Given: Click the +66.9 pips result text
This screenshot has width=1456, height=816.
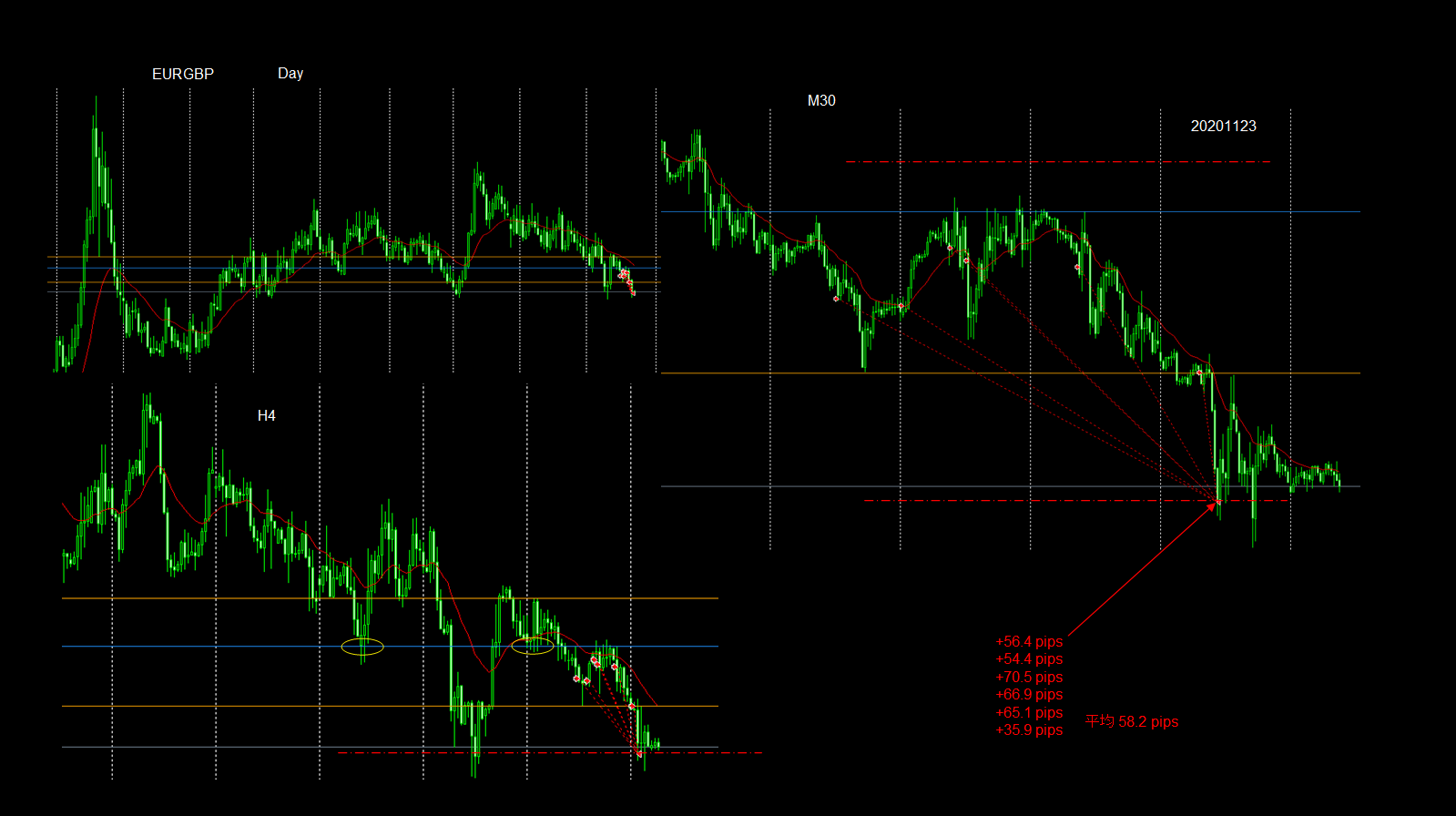Looking at the screenshot, I should [1029, 695].
